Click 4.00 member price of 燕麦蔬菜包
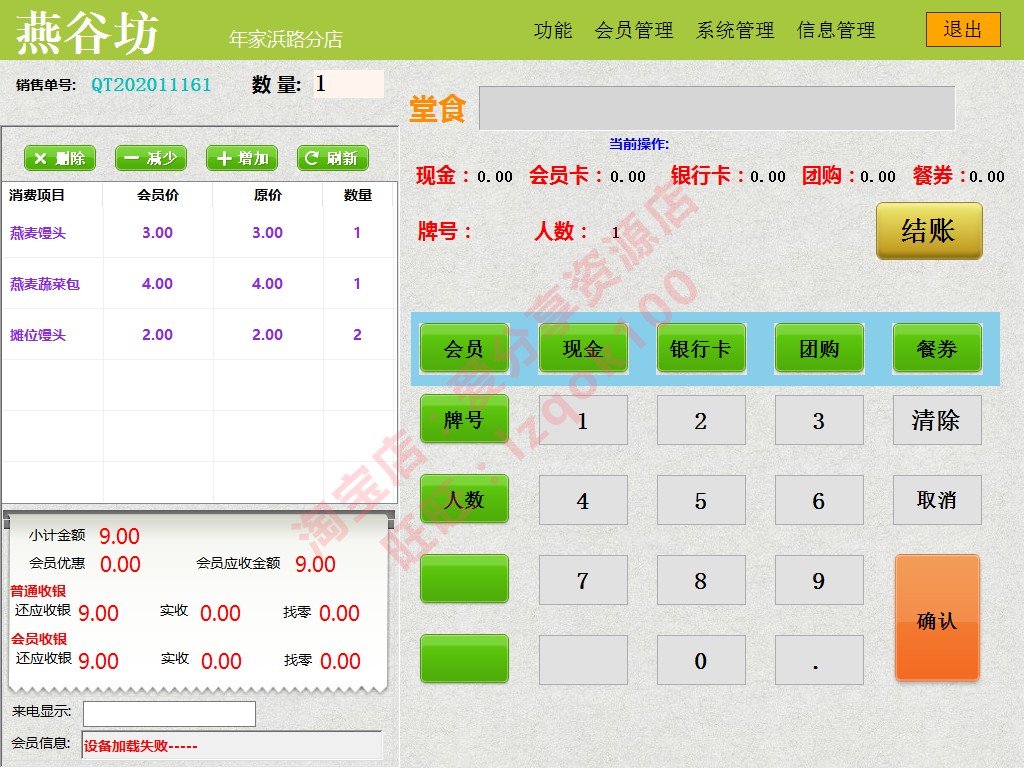The width and height of the screenshot is (1024, 768). [157, 283]
